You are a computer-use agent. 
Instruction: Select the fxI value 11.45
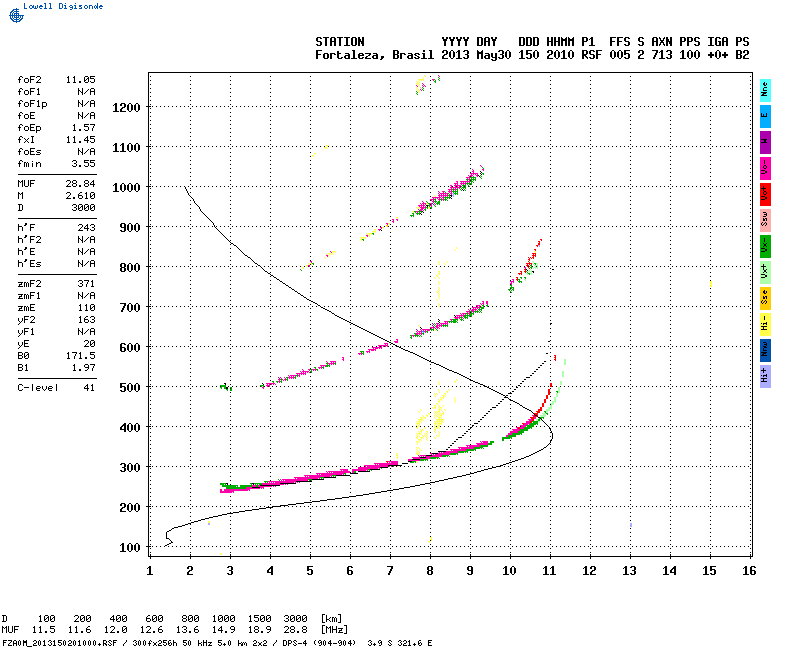coord(81,140)
